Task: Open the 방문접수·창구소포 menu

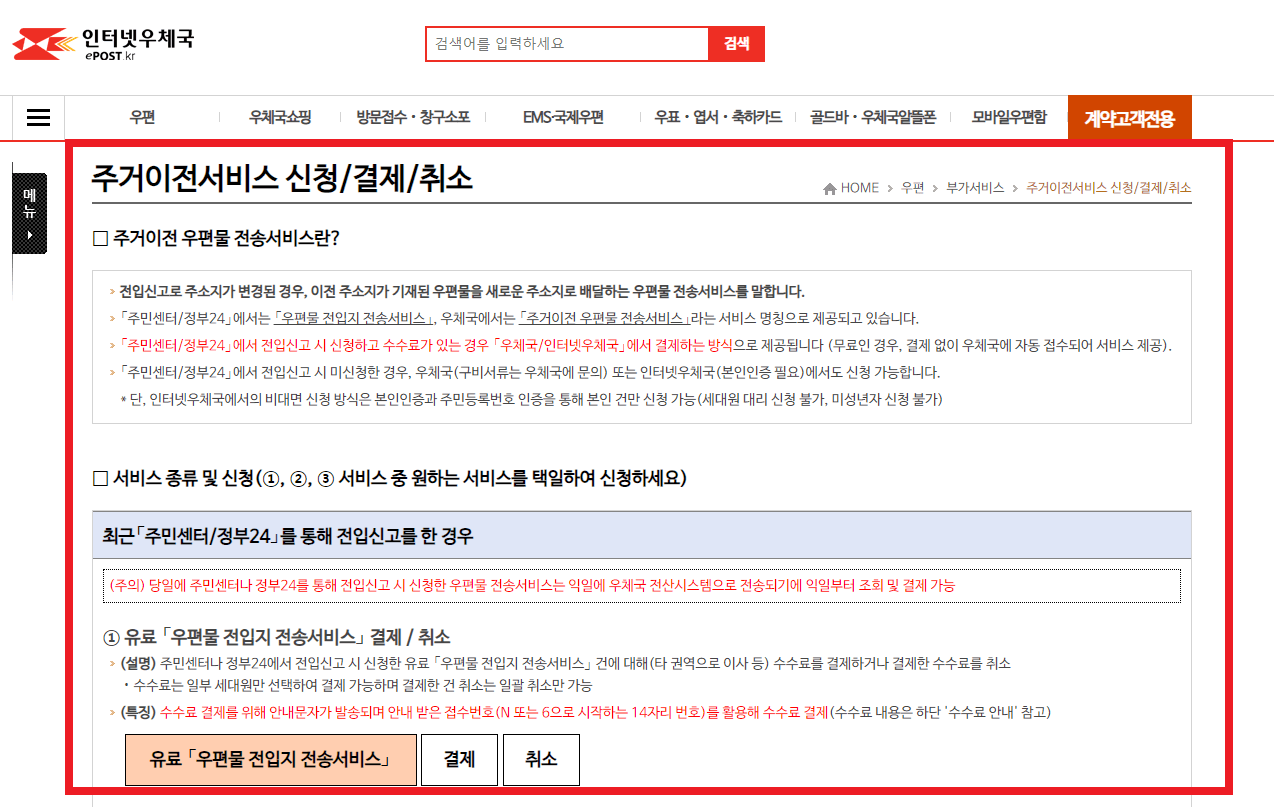Action: (413, 117)
